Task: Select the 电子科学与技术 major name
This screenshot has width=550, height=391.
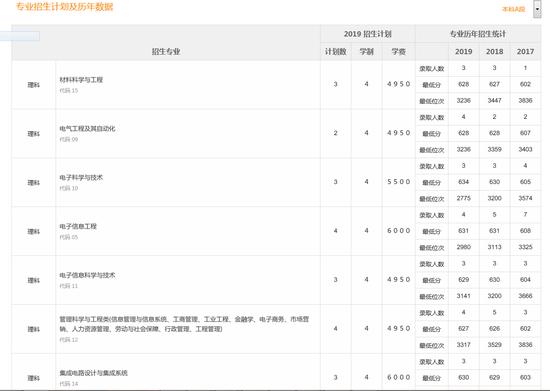Action: [x=81, y=177]
